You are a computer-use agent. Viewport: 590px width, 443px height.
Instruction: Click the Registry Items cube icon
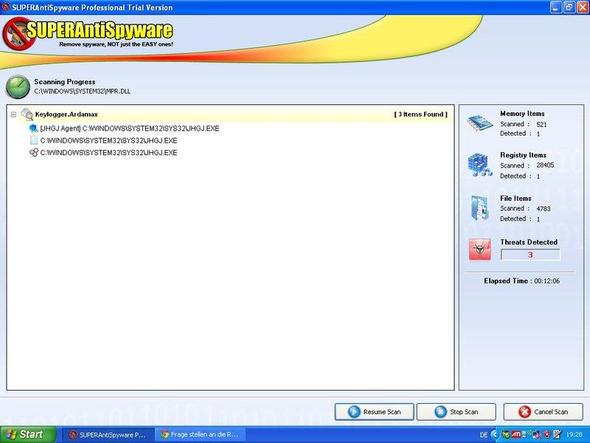click(x=480, y=164)
